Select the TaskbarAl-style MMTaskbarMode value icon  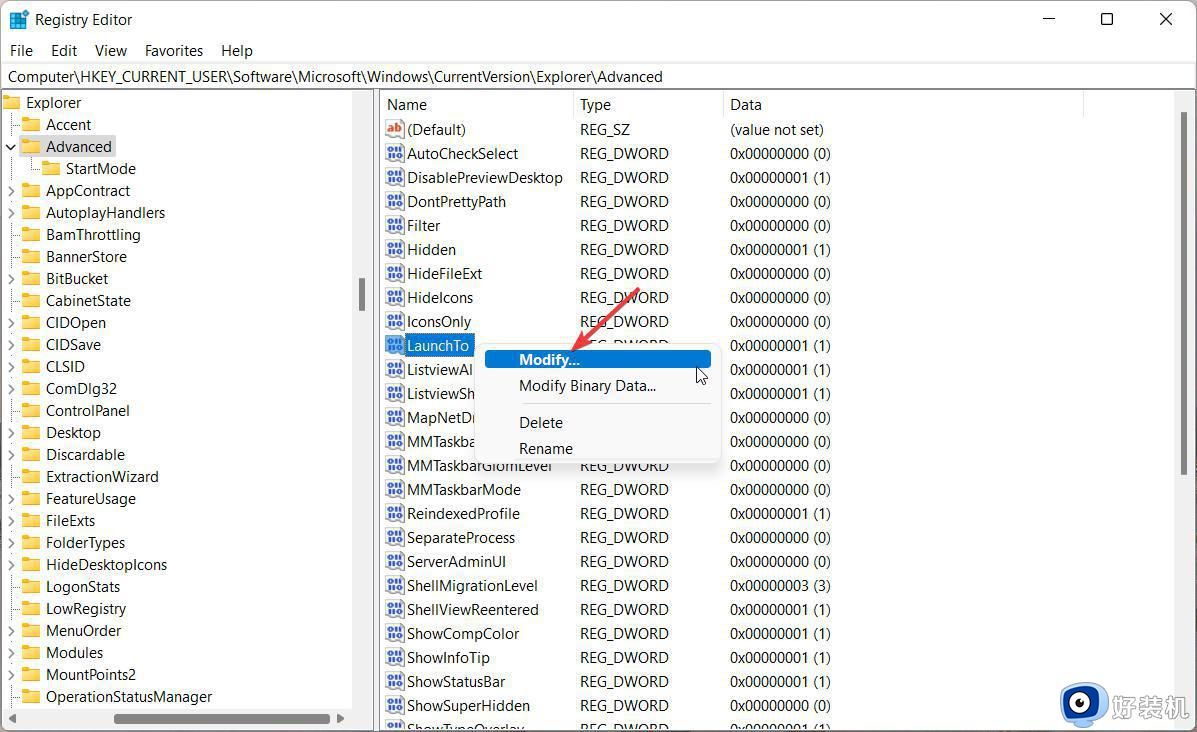pyautogui.click(x=395, y=489)
